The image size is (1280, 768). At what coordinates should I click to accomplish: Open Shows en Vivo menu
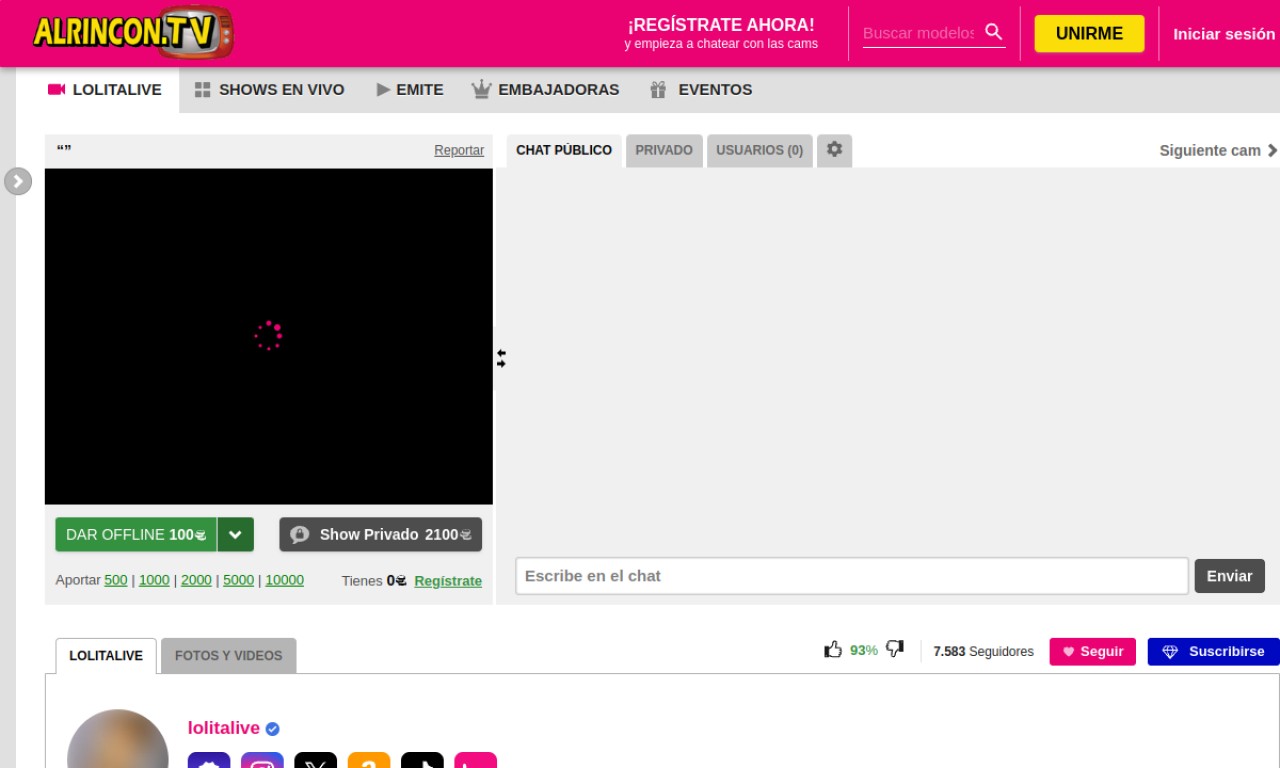pyautogui.click(x=269, y=90)
